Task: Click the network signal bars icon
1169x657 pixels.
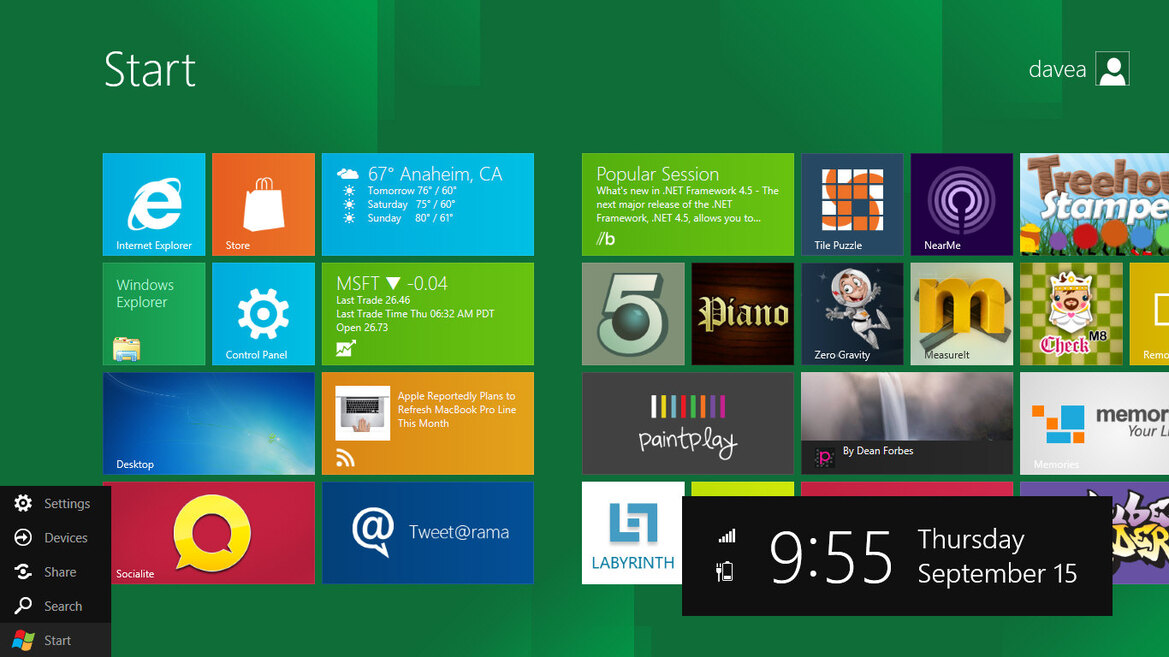Action: (727, 535)
